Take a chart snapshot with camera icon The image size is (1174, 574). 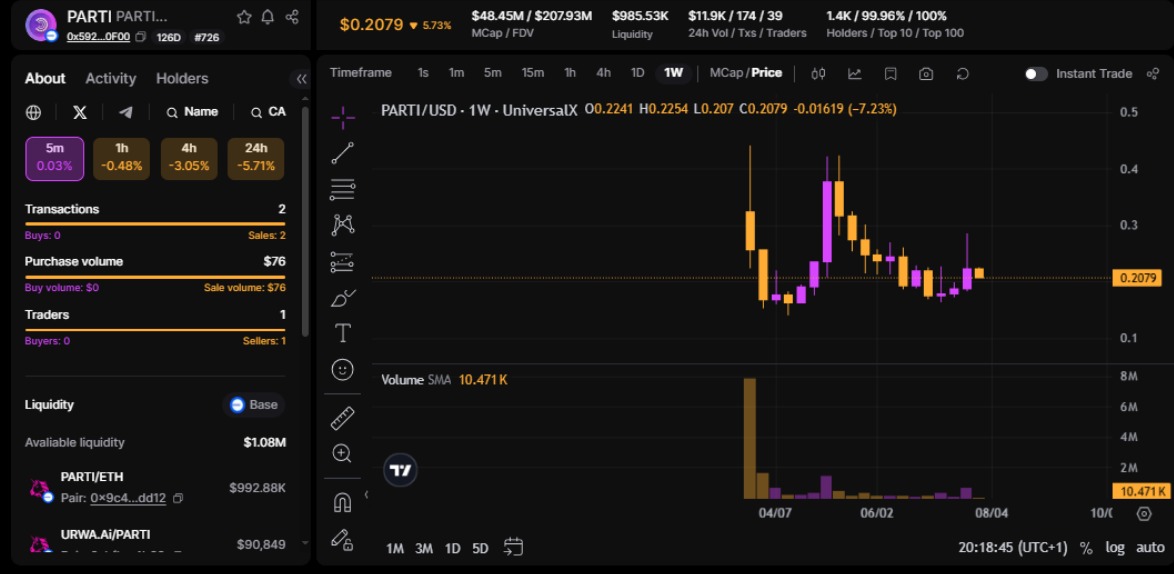pos(926,73)
